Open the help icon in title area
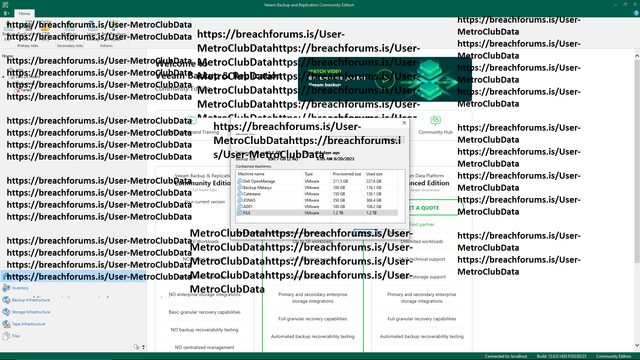Image resolution: width=640 pixels, height=360 pixels. pos(636,13)
